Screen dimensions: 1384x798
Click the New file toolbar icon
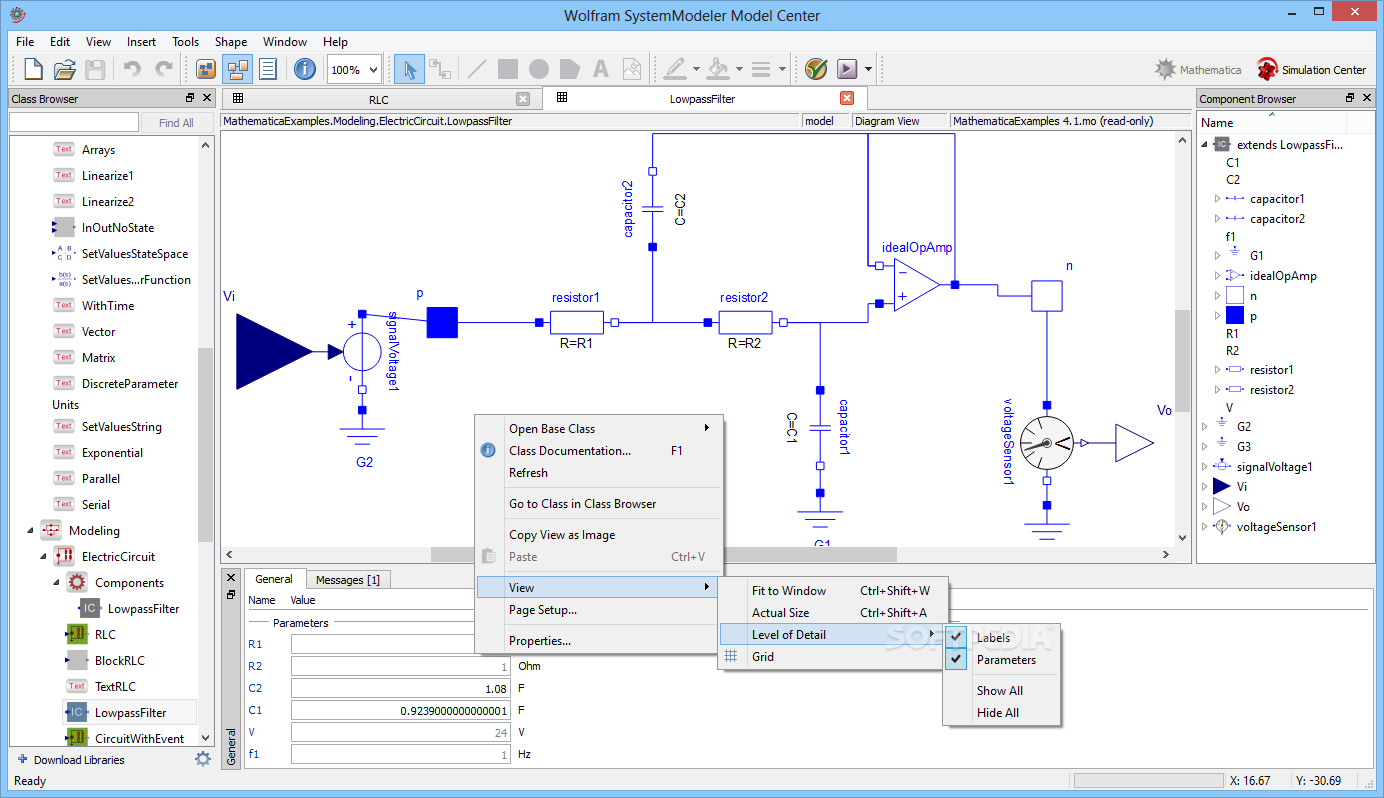click(x=33, y=69)
